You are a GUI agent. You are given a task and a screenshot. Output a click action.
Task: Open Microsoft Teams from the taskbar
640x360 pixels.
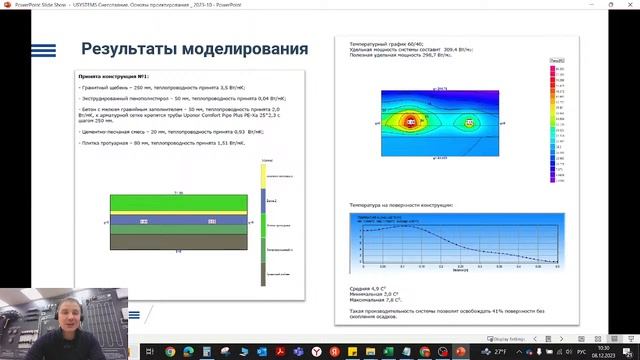point(298,351)
